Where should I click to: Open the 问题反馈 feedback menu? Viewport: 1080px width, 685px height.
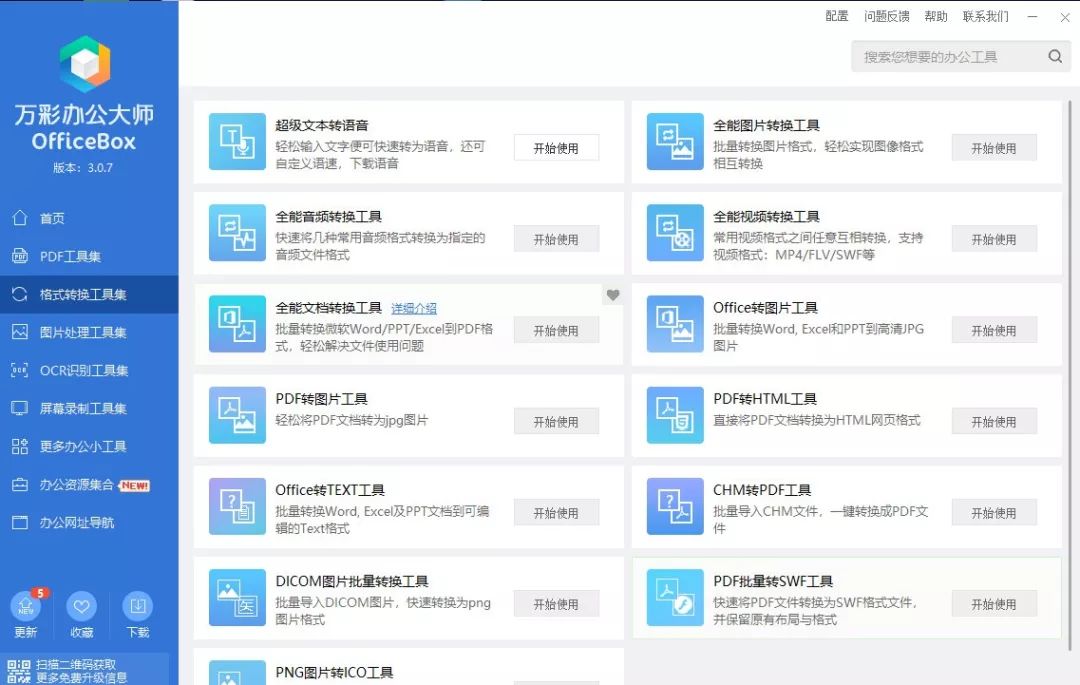(886, 16)
